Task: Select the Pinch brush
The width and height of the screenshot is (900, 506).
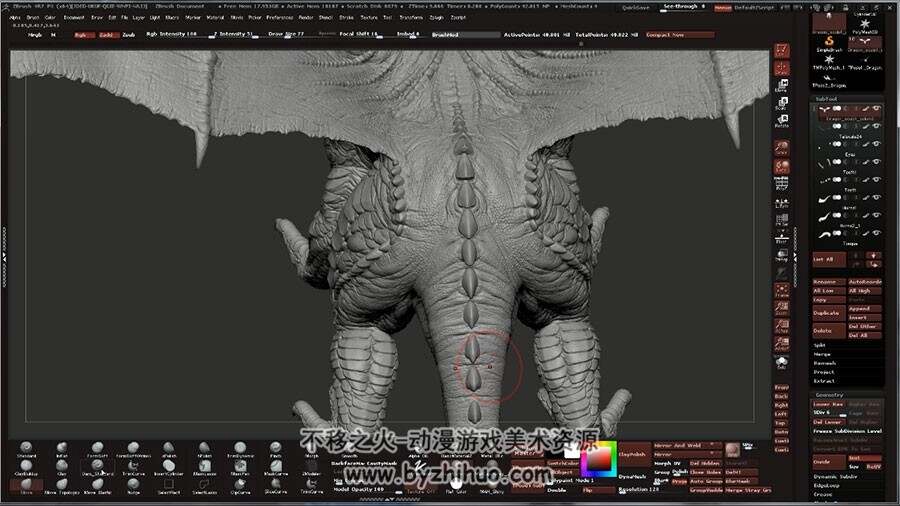Action: [x=276, y=449]
